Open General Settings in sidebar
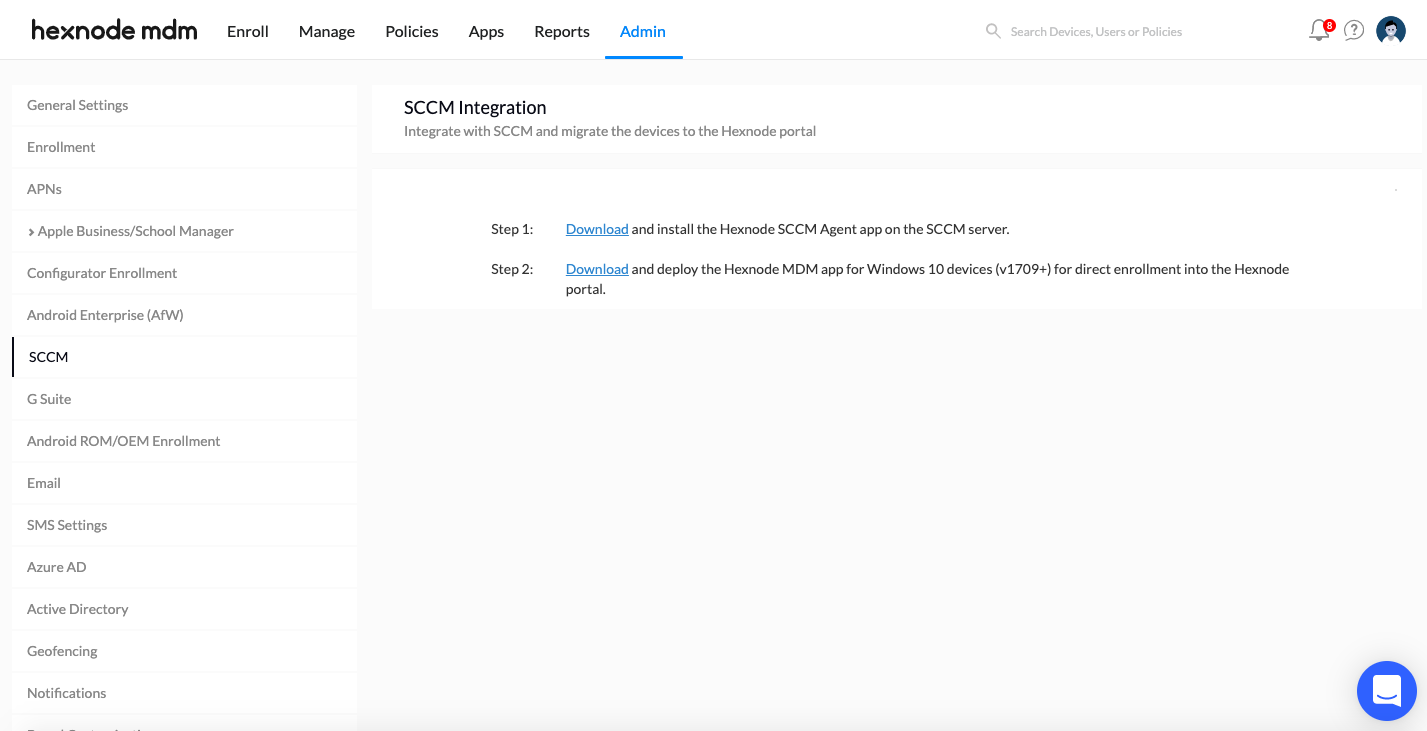The image size is (1427, 731). tap(184, 105)
